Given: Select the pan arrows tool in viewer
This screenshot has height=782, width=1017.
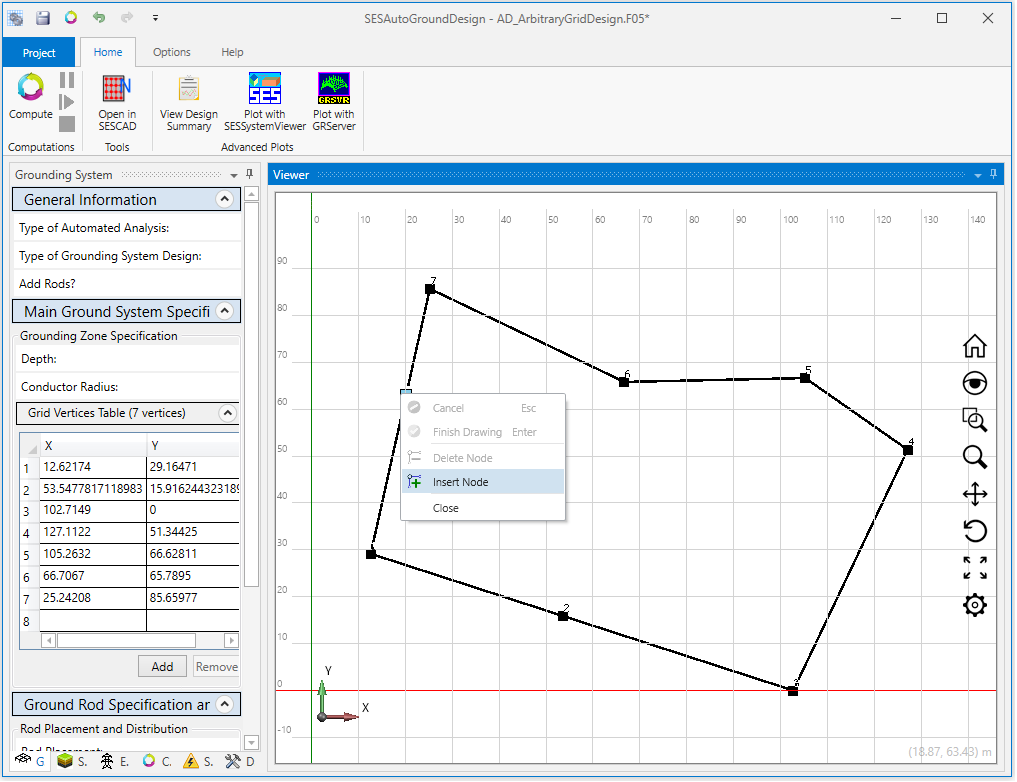Looking at the screenshot, I should pos(974,494).
